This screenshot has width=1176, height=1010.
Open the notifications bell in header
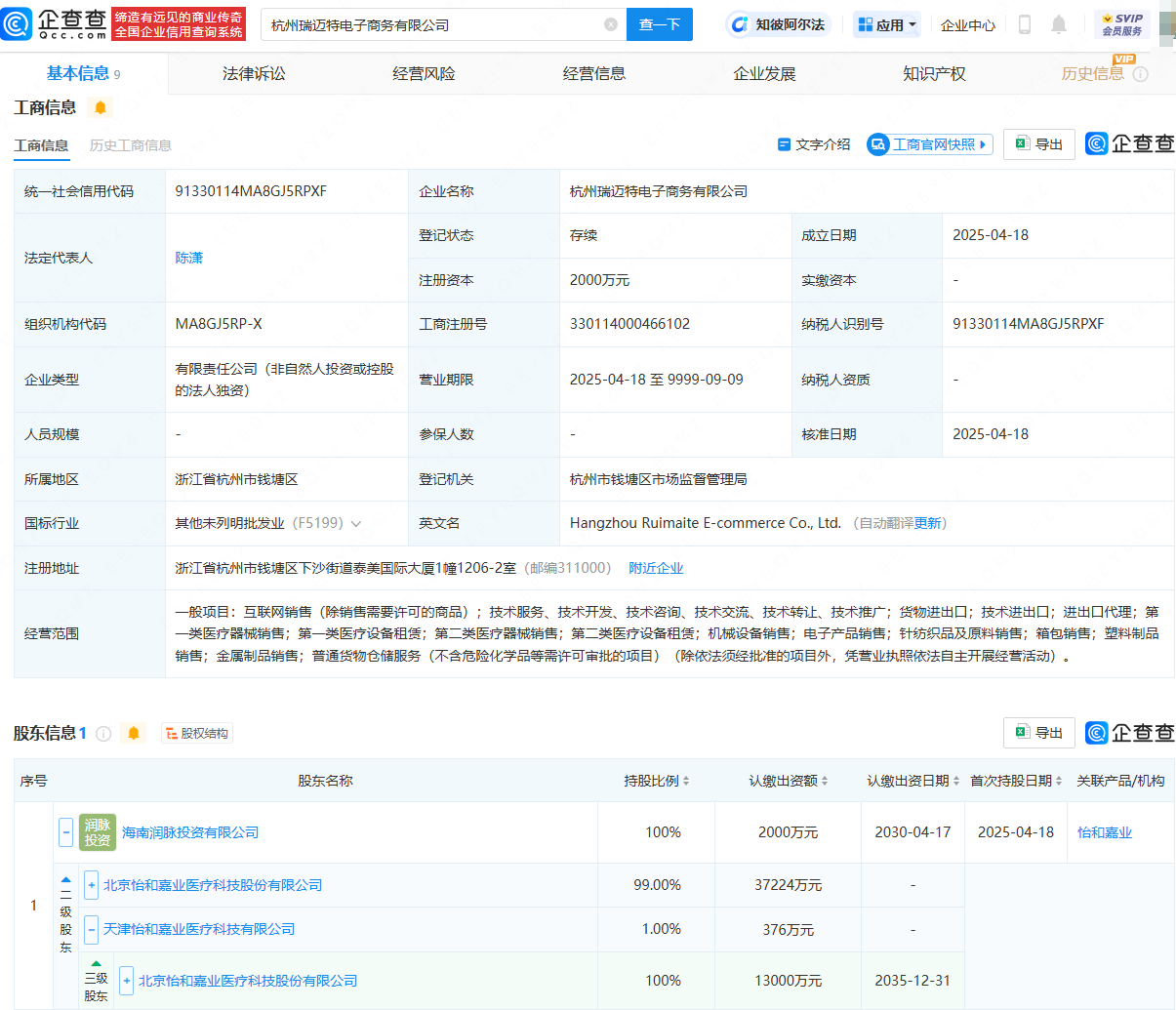click(x=1059, y=24)
